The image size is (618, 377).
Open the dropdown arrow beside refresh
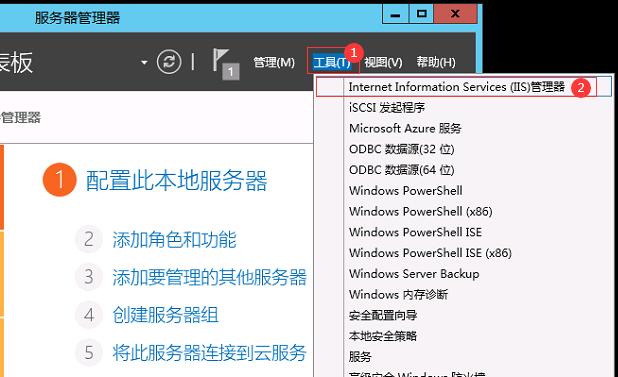(144, 62)
